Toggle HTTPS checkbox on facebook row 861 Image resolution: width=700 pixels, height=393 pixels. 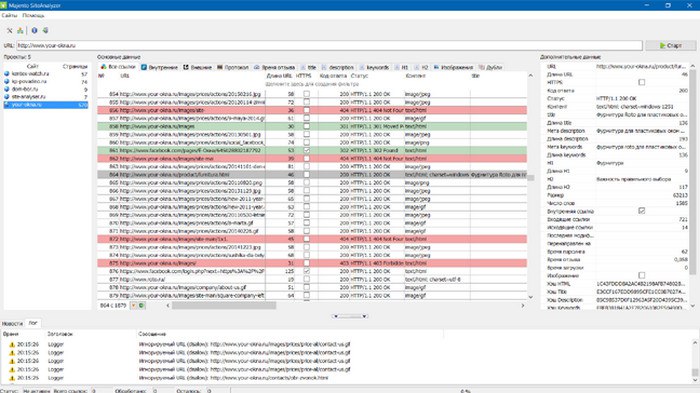(307, 151)
